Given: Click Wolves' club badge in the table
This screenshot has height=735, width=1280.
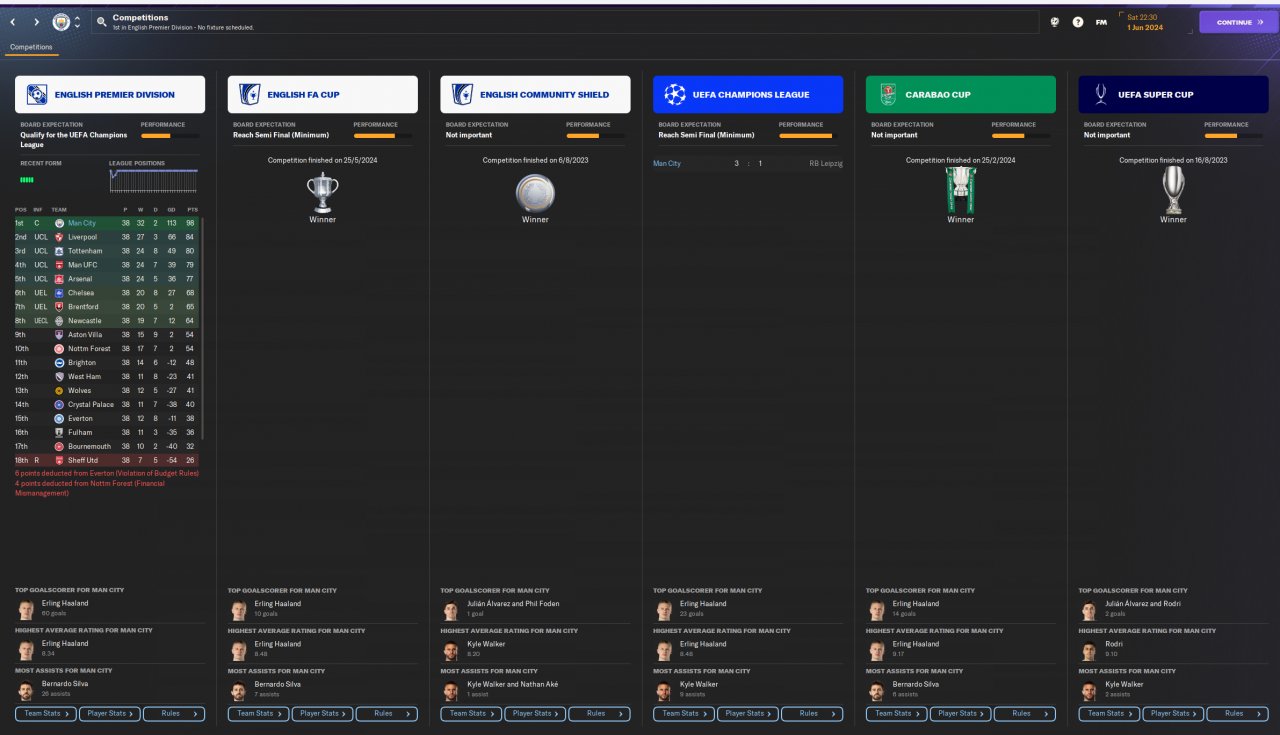Looking at the screenshot, I should point(59,391).
